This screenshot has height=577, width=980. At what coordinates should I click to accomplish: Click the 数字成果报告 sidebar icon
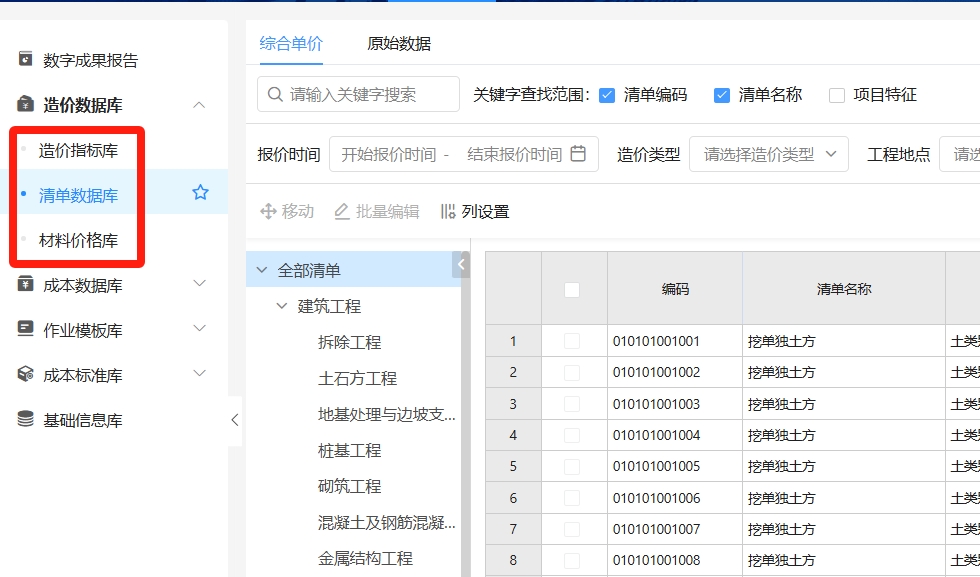26,59
